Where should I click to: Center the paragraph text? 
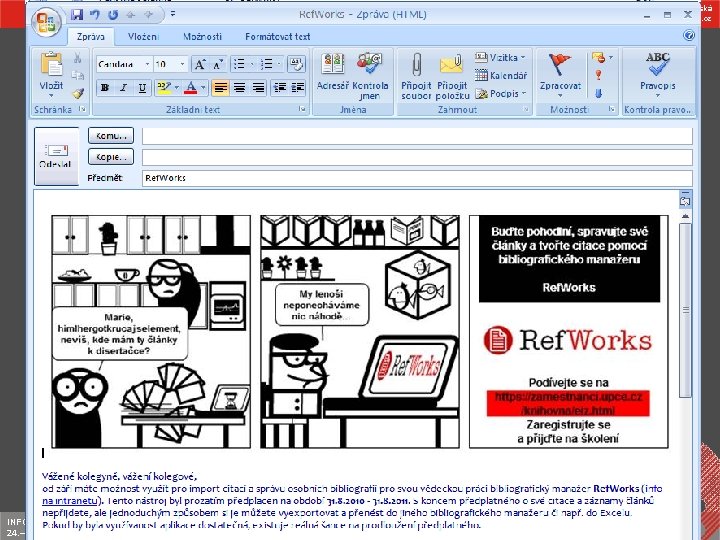pyautogui.click(x=239, y=88)
